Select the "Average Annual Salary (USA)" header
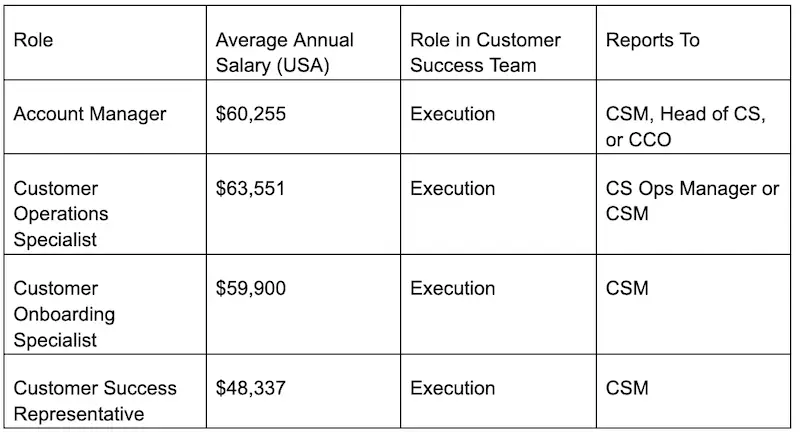This screenshot has height=434, width=800. (x=283, y=53)
